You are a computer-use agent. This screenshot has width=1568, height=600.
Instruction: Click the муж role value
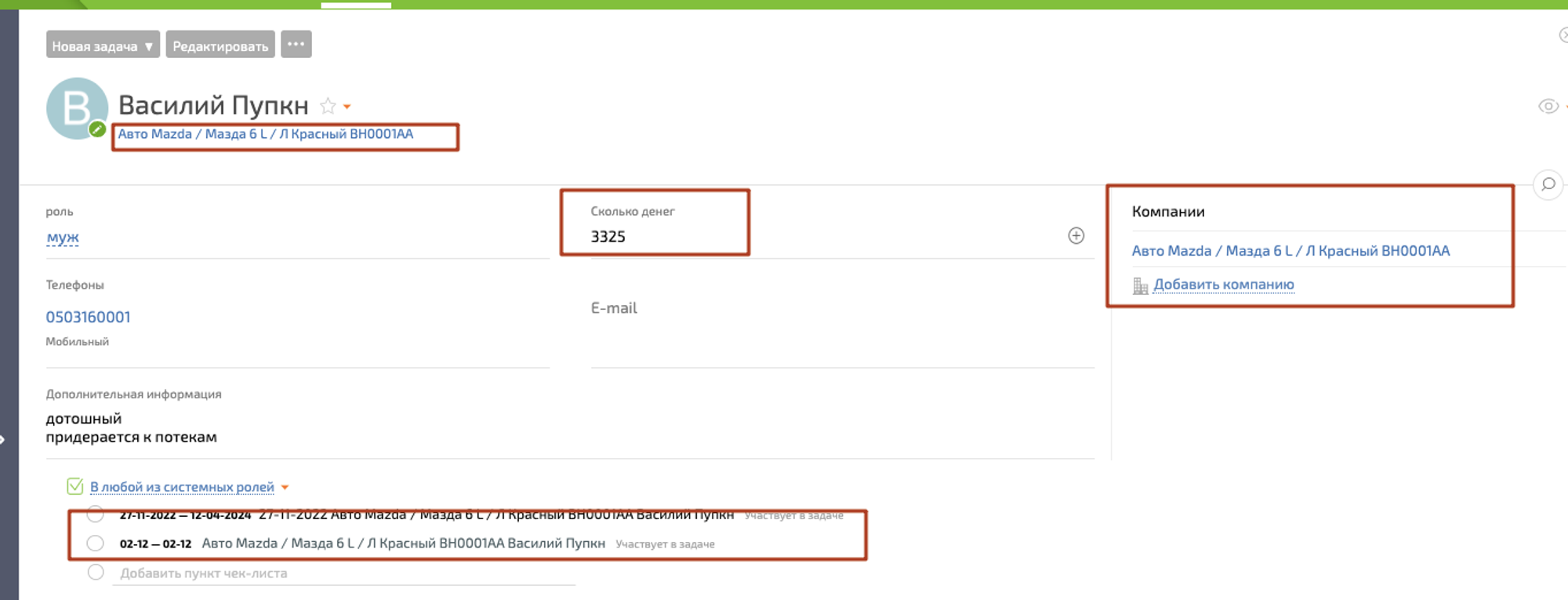pos(63,237)
